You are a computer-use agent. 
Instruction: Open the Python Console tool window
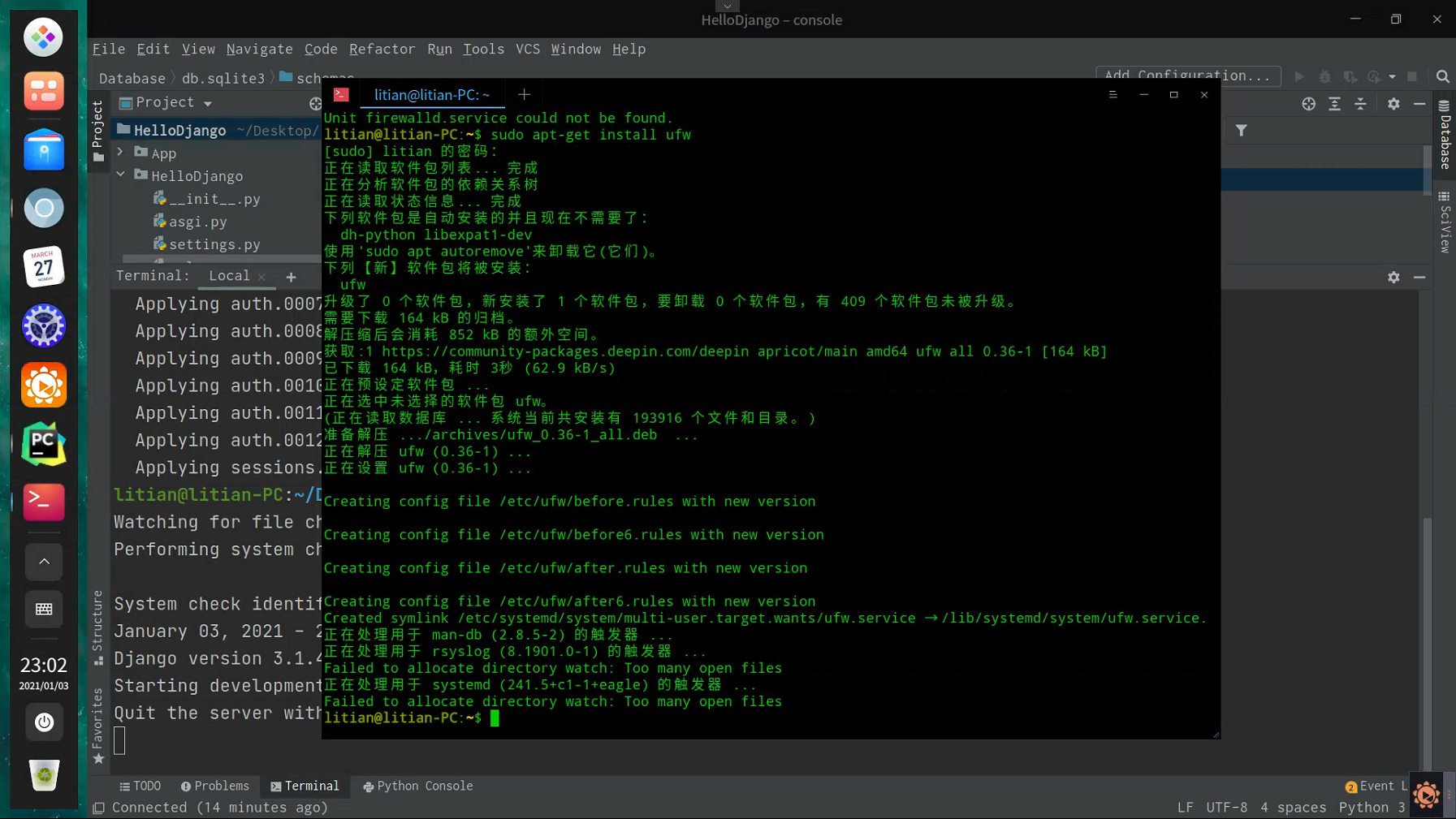pyautogui.click(x=418, y=786)
